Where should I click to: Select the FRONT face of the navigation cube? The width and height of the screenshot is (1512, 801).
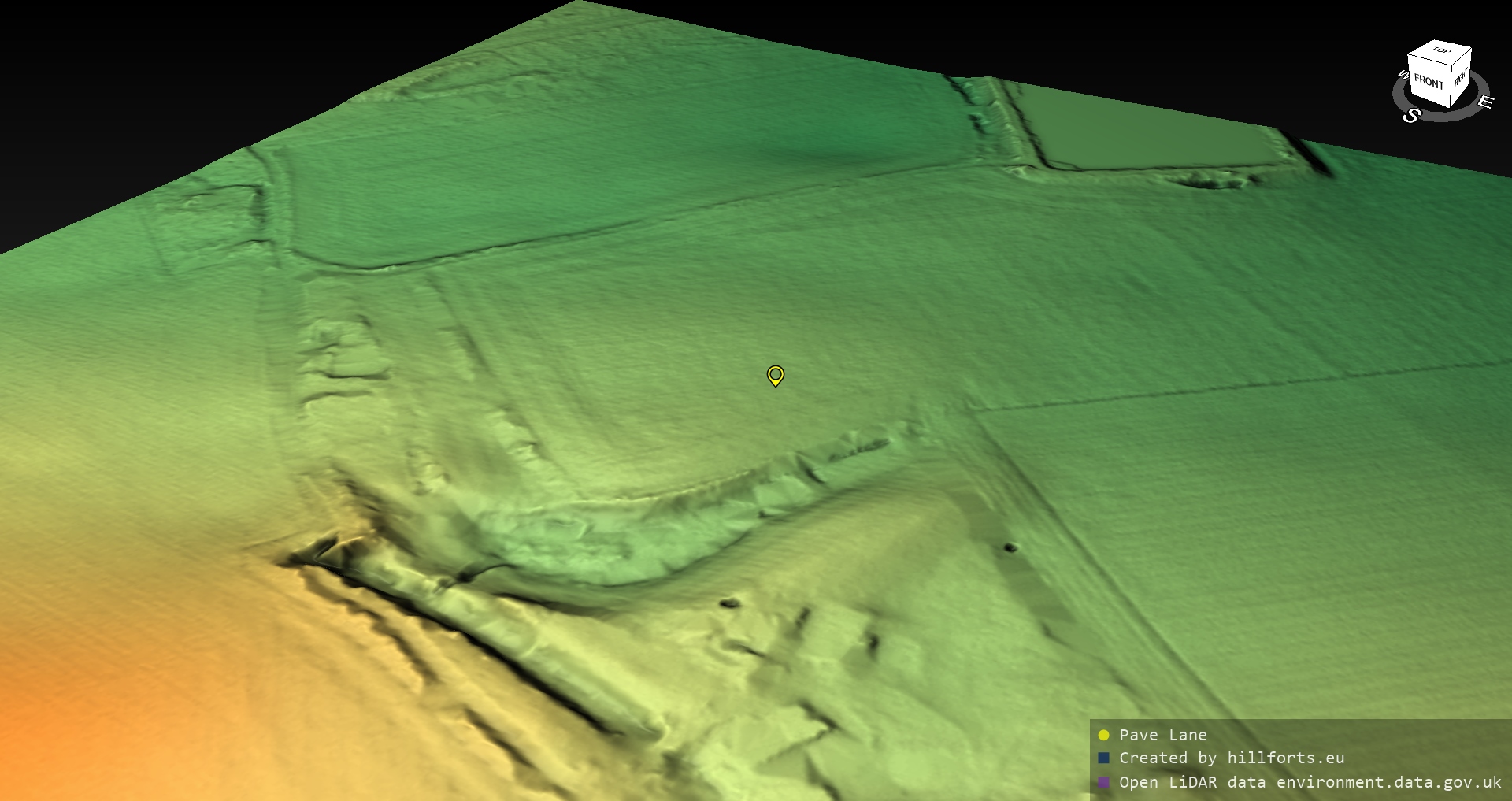pos(1428,81)
